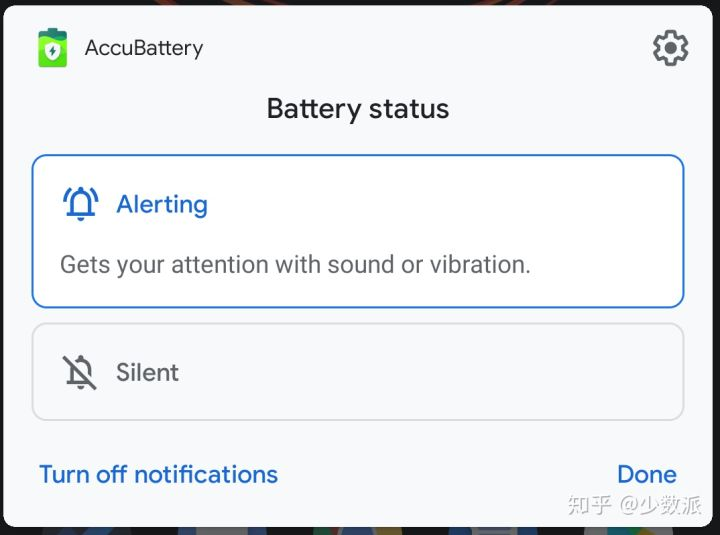Tap the word Turn in the bottom link
This screenshot has width=720, height=535.
pyautogui.click(x=63, y=474)
